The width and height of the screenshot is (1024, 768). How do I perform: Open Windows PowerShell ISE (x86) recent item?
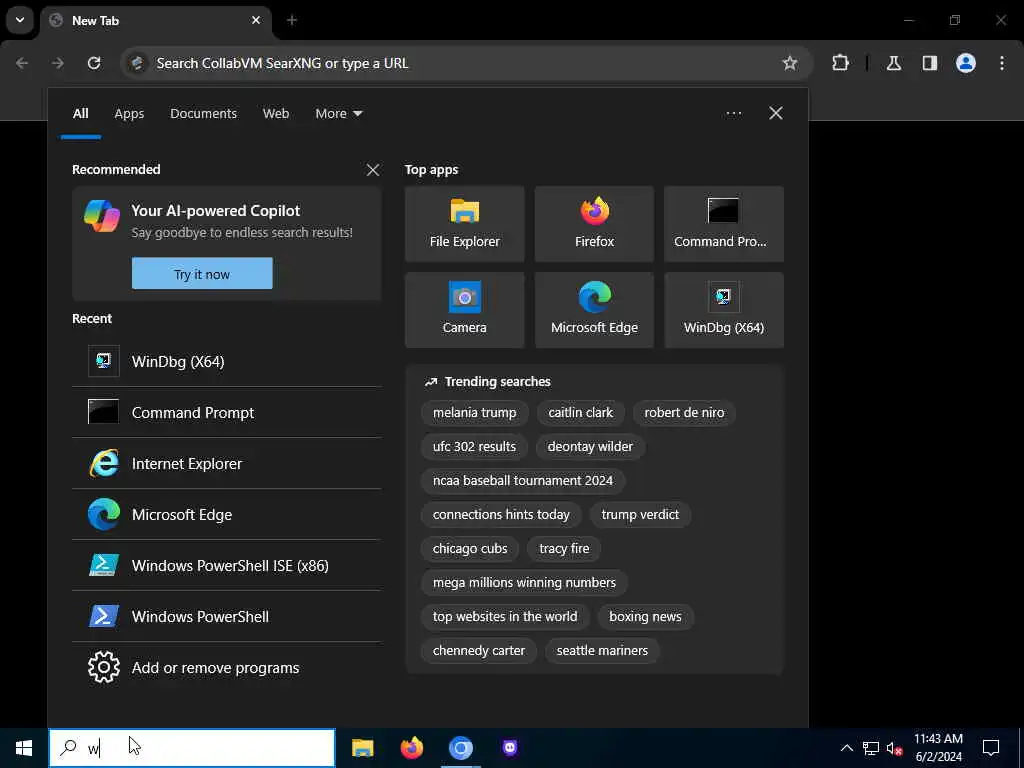(227, 565)
